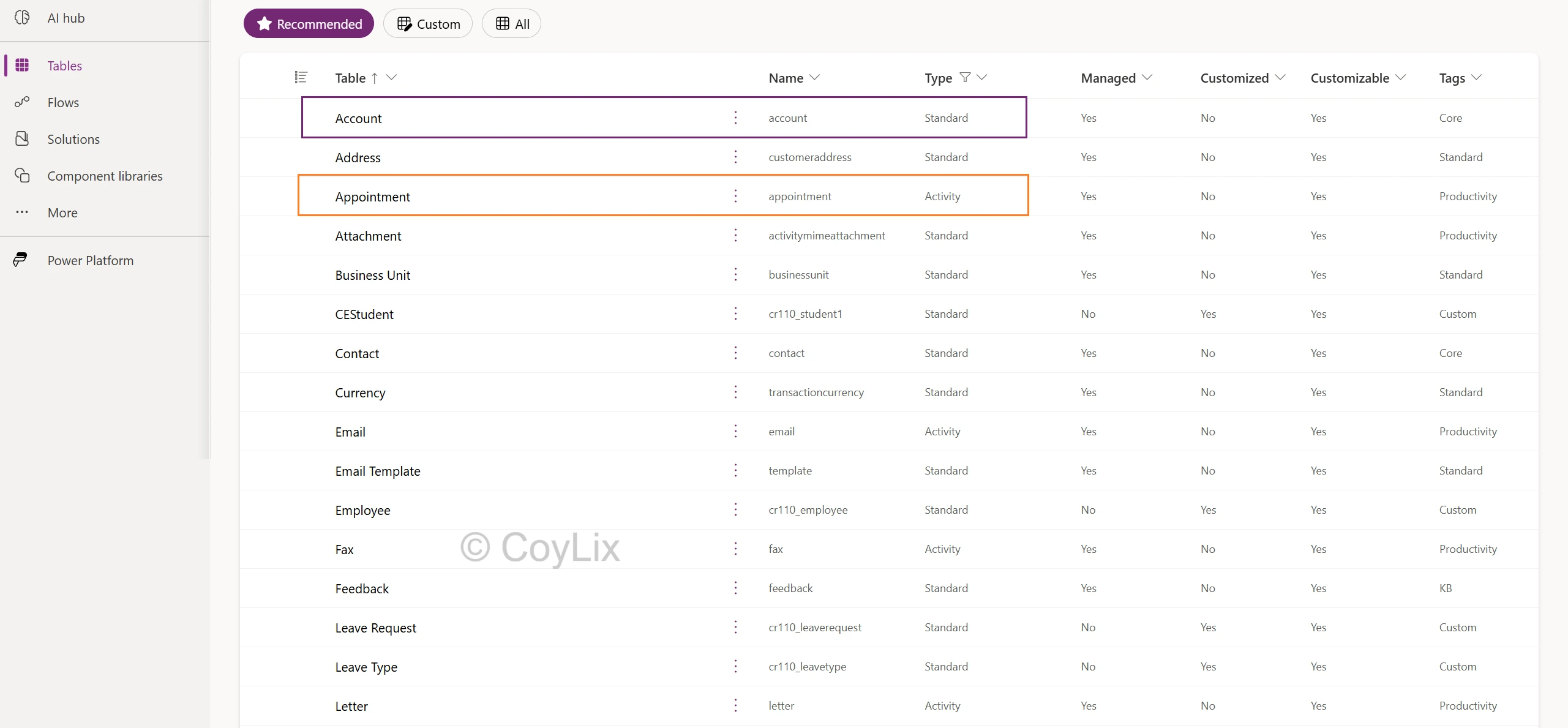Open the CEStudent table
This screenshot has width=1568, height=728.
[364, 314]
